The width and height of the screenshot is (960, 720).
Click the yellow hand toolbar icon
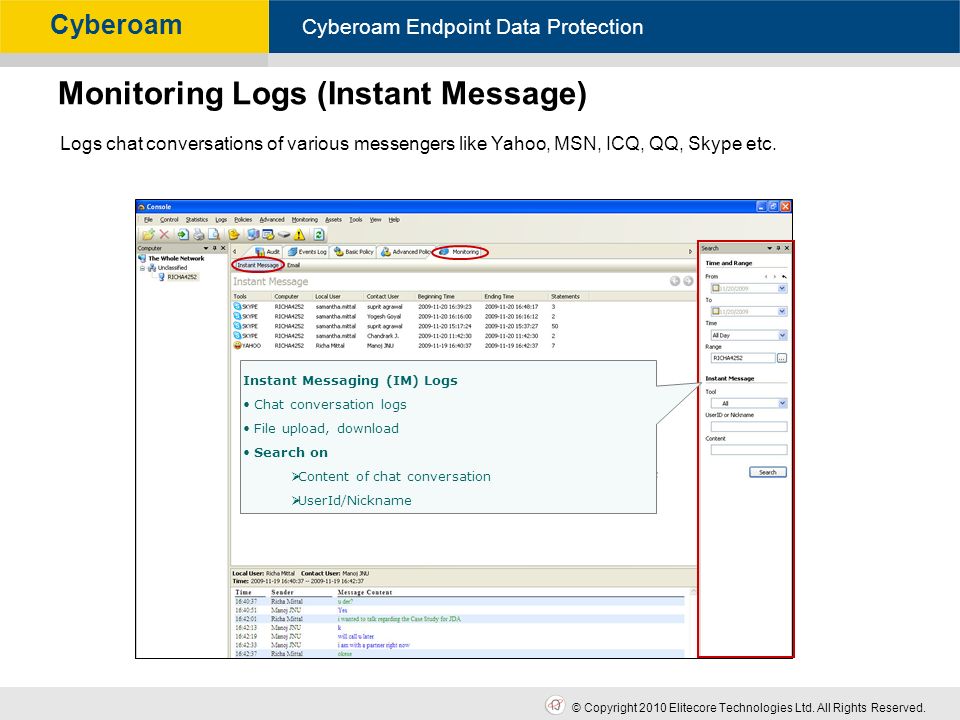234,234
